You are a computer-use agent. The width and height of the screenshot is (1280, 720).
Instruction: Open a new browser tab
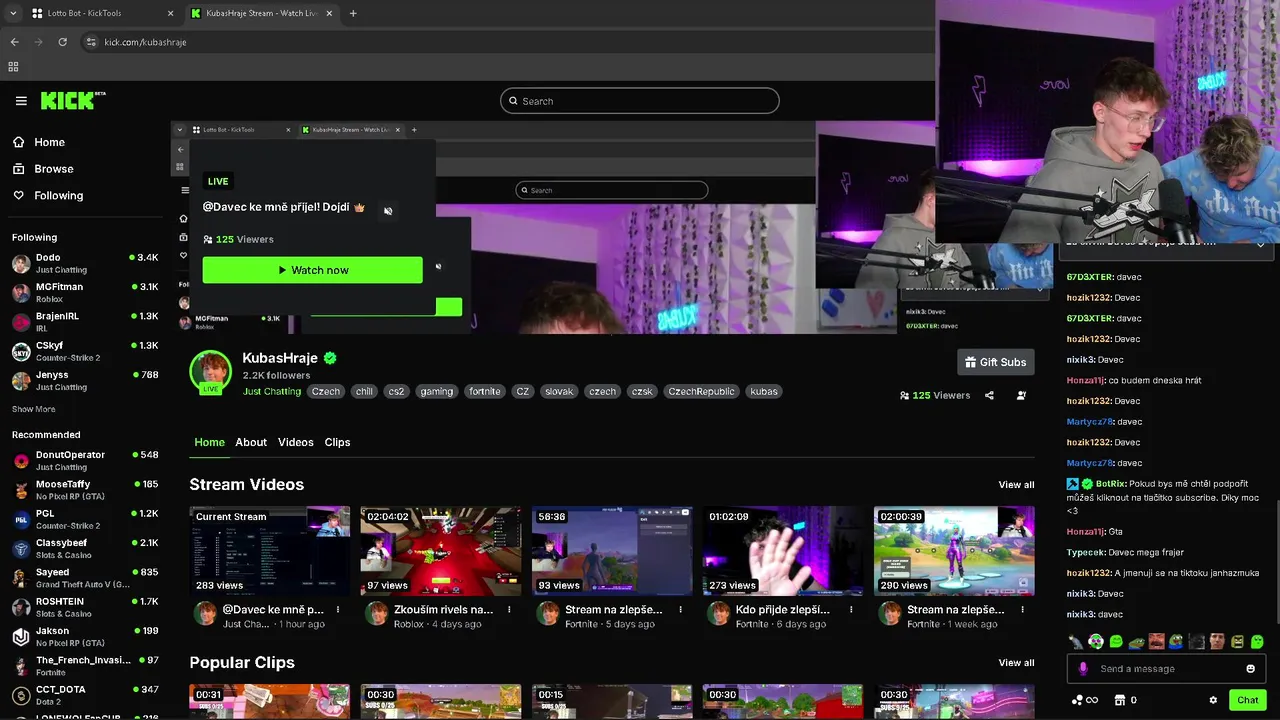coord(353,13)
